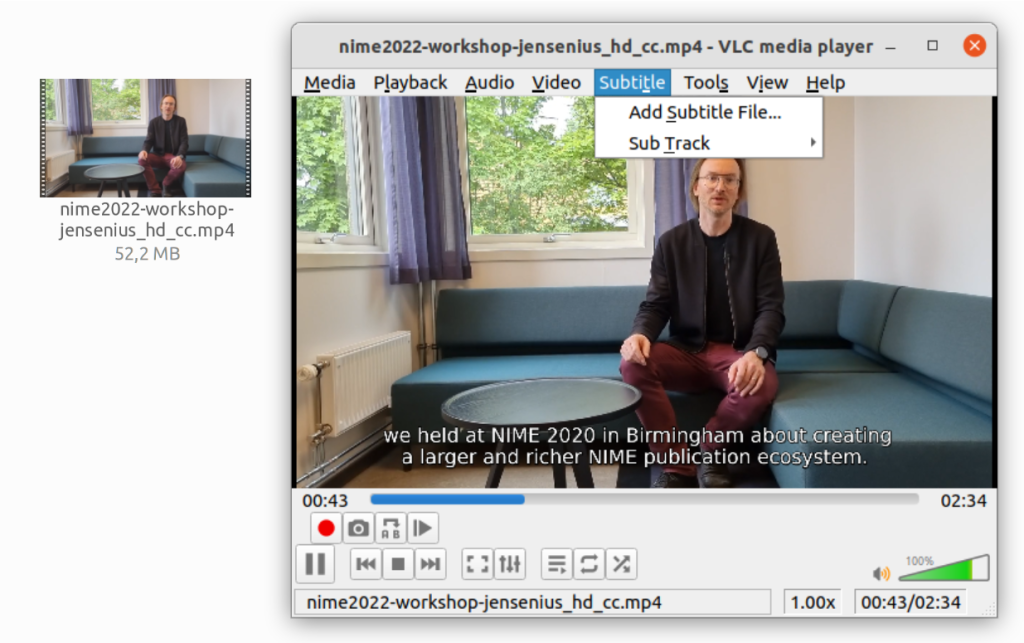Choose Add Subtitle File... option
The height and width of the screenshot is (643, 1024).
(x=709, y=112)
